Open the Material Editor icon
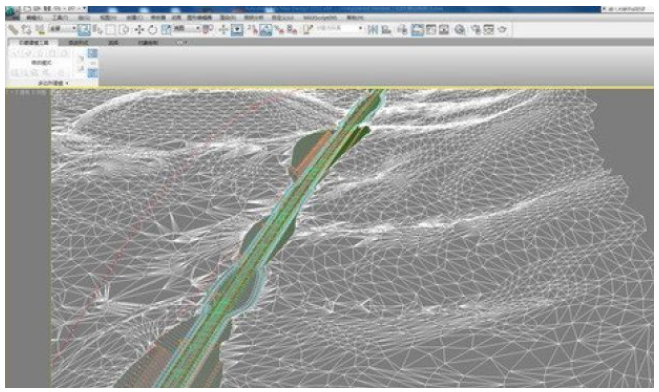This screenshot has height=392, width=659. [460, 29]
